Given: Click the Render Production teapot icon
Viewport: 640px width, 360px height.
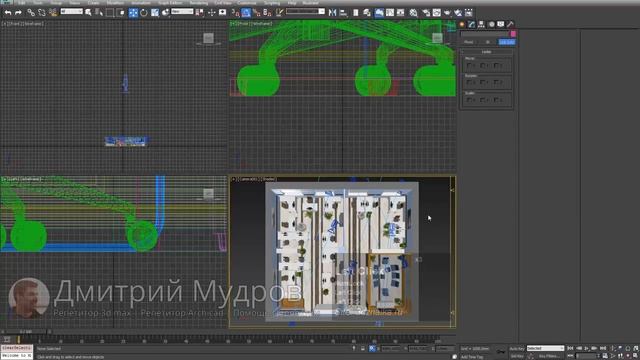Looking at the screenshot, I should pos(447,13).
